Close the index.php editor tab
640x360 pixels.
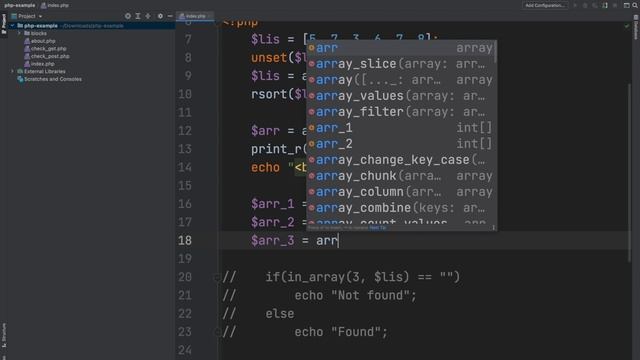(x=210, y=16)
